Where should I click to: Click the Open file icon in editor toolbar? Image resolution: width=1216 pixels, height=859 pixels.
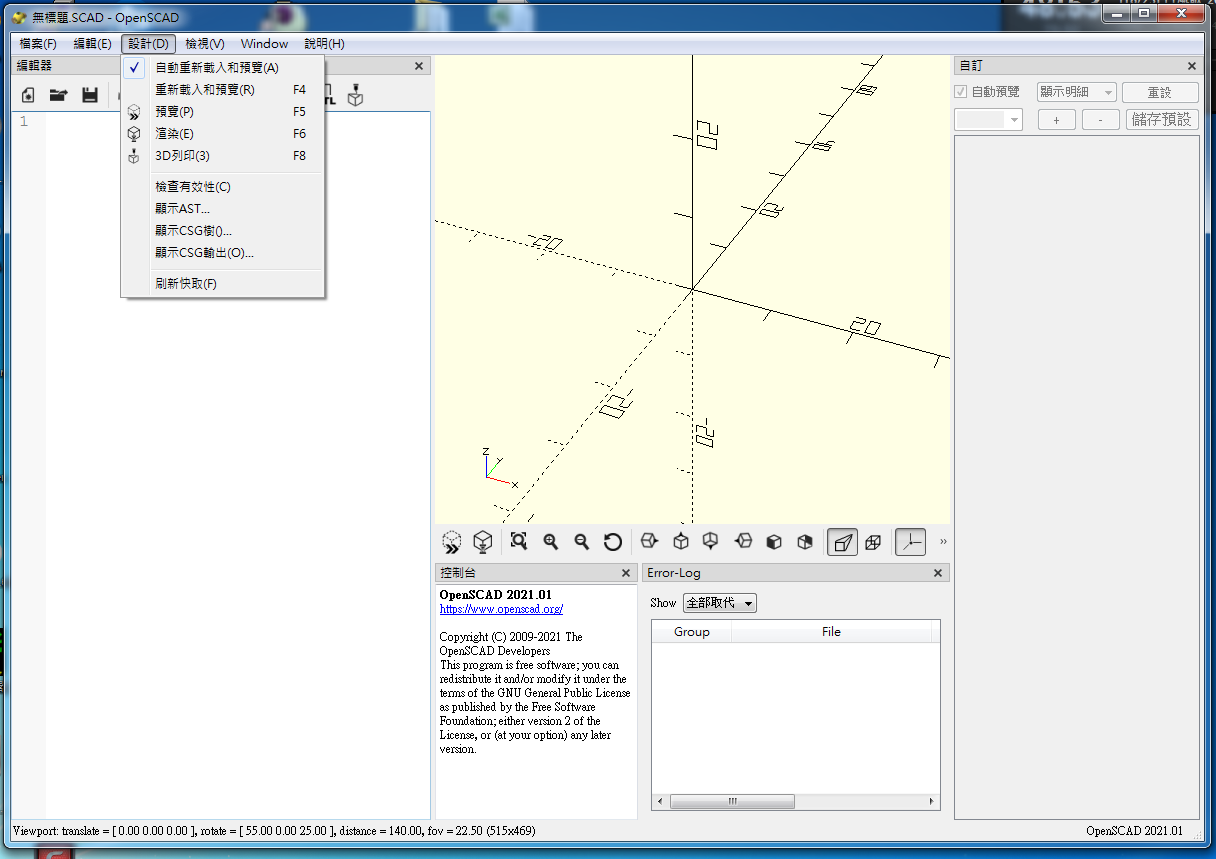59,96
